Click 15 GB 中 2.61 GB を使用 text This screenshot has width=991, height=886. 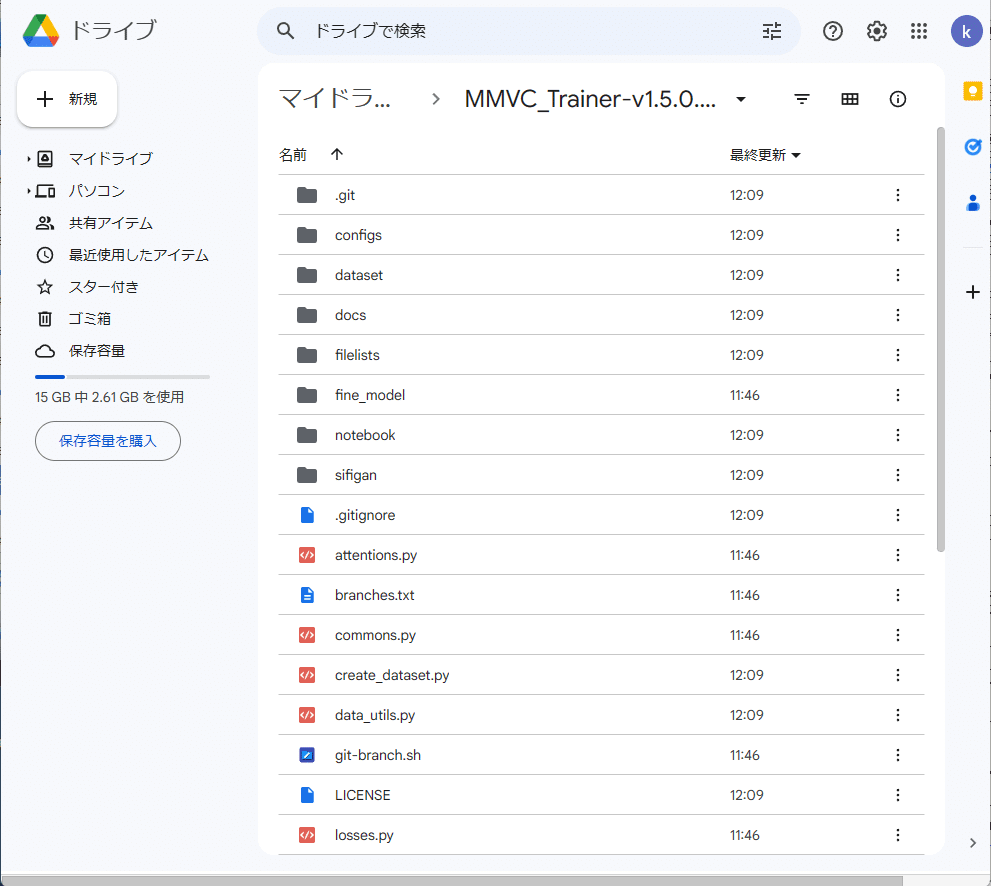click(109, 397)
